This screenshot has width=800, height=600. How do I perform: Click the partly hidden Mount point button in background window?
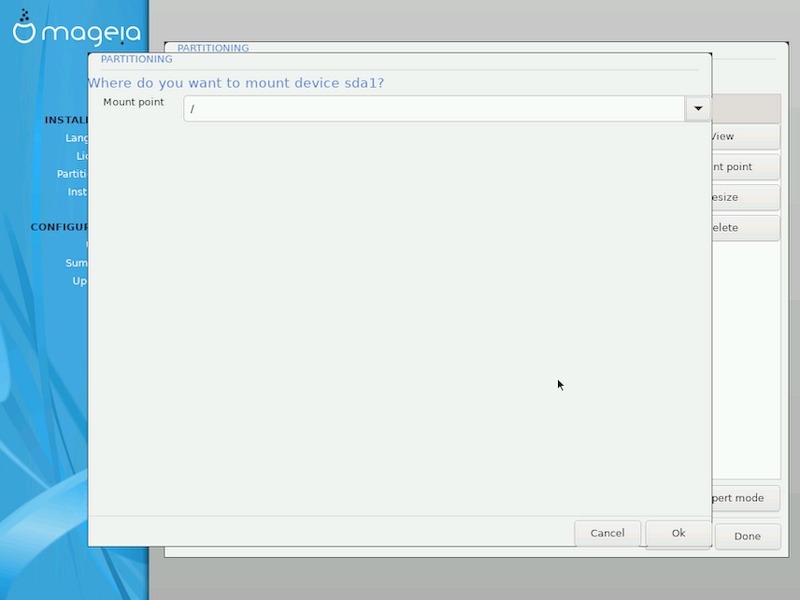(745, 167)
